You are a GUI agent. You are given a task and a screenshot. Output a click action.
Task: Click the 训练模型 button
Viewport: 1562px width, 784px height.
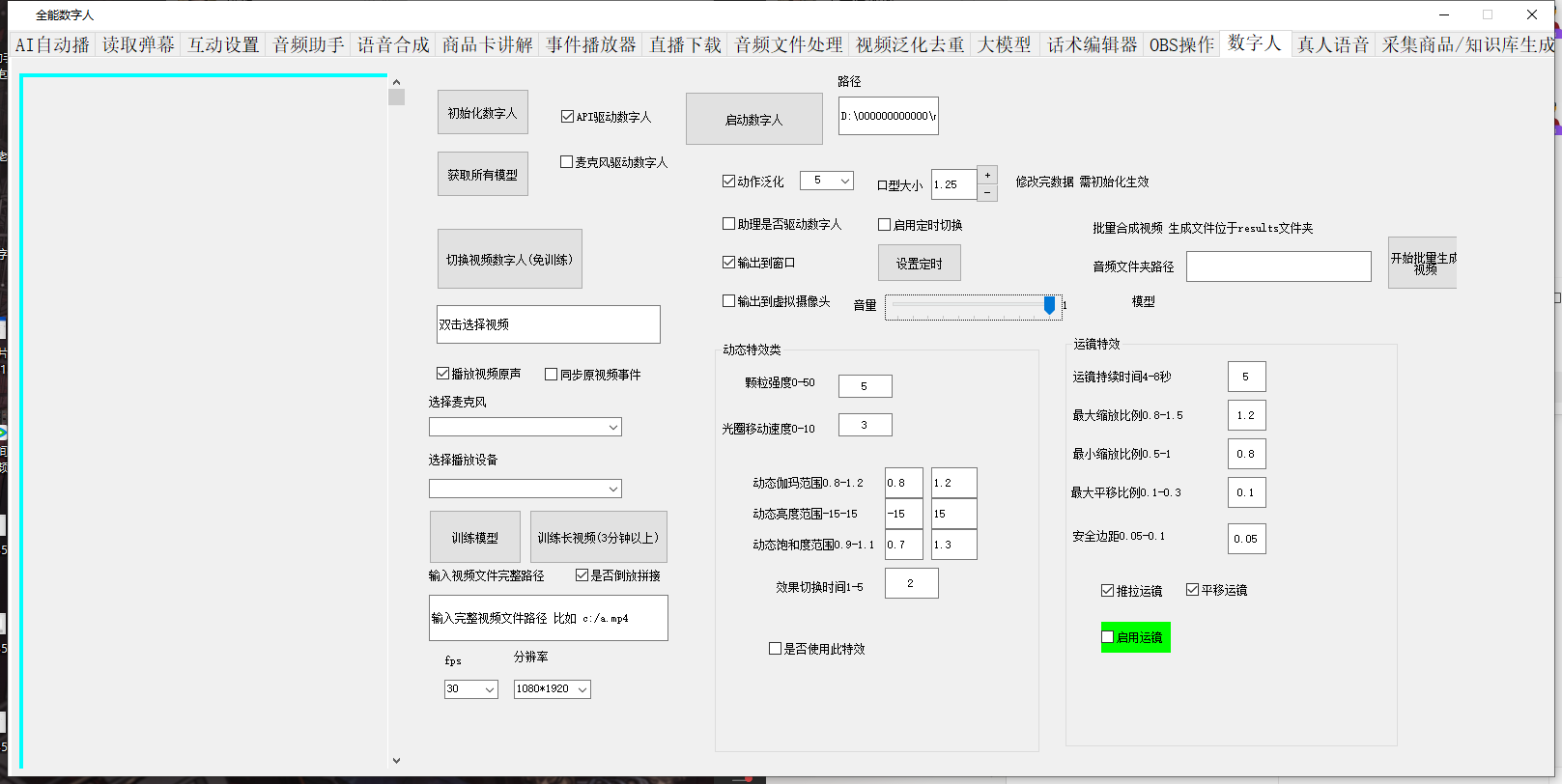(x=474, y=537)
